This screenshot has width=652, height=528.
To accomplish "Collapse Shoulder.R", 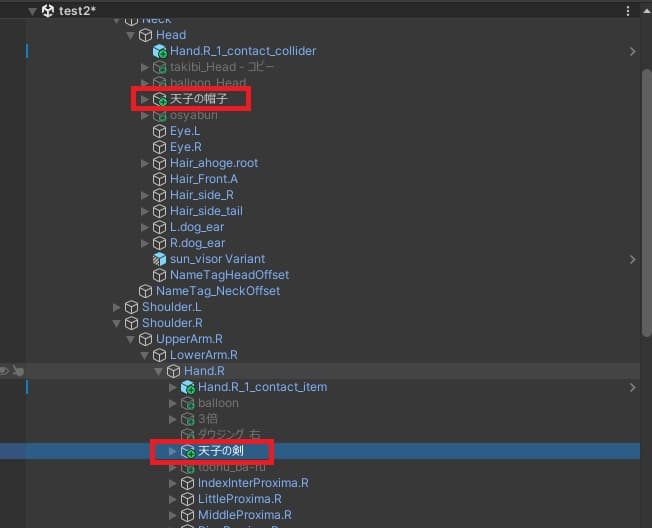I will (x=116, y=323).
